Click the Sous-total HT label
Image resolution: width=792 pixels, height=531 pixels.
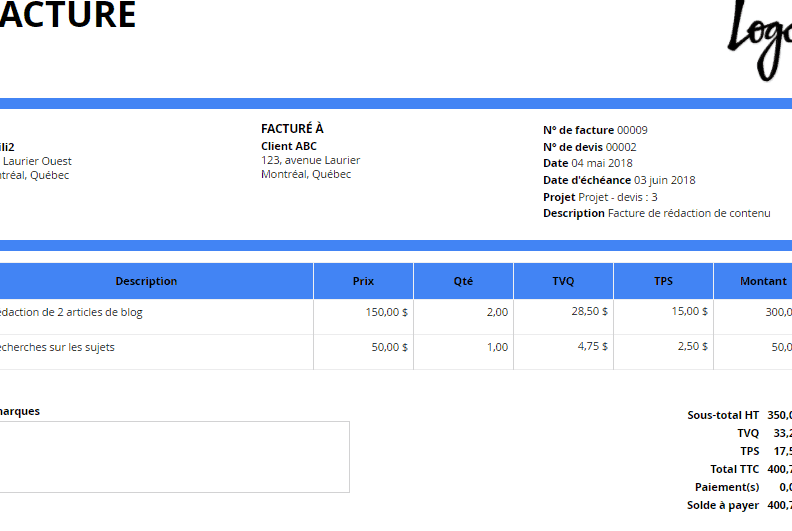click(723, 415)
